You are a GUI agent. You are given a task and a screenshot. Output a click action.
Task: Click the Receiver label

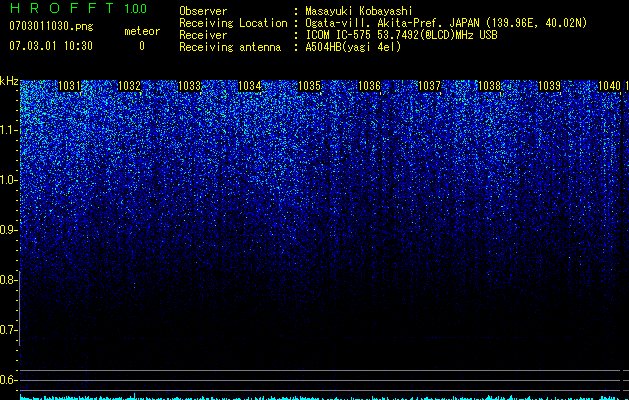coord(203,35)
